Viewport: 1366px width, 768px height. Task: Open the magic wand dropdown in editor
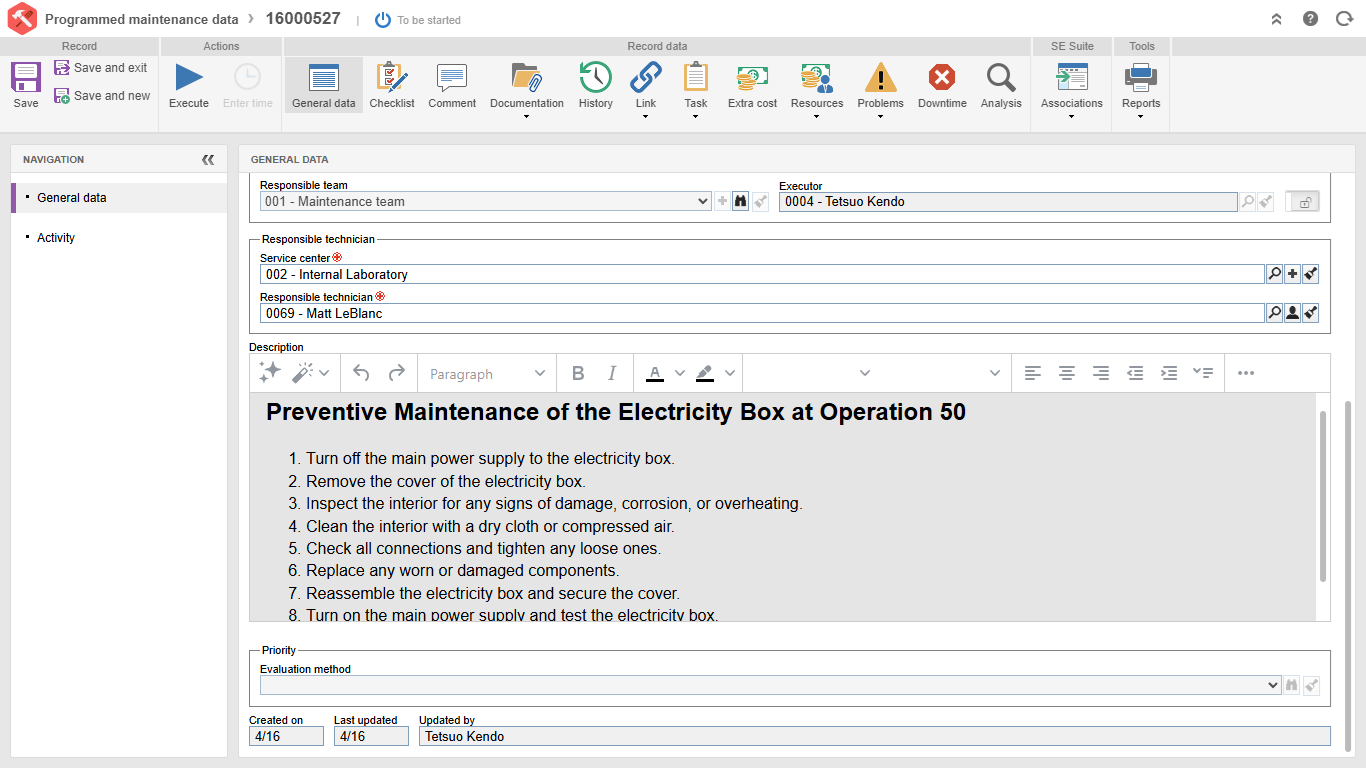pos(311,373)
